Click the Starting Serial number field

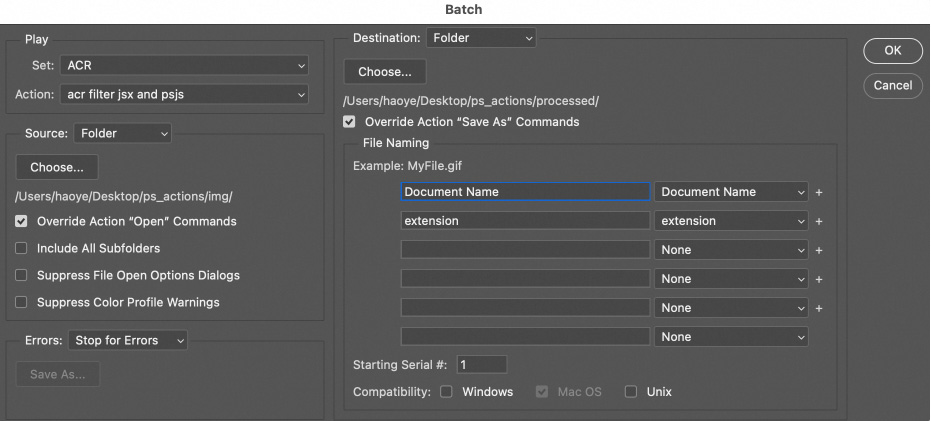482,365
